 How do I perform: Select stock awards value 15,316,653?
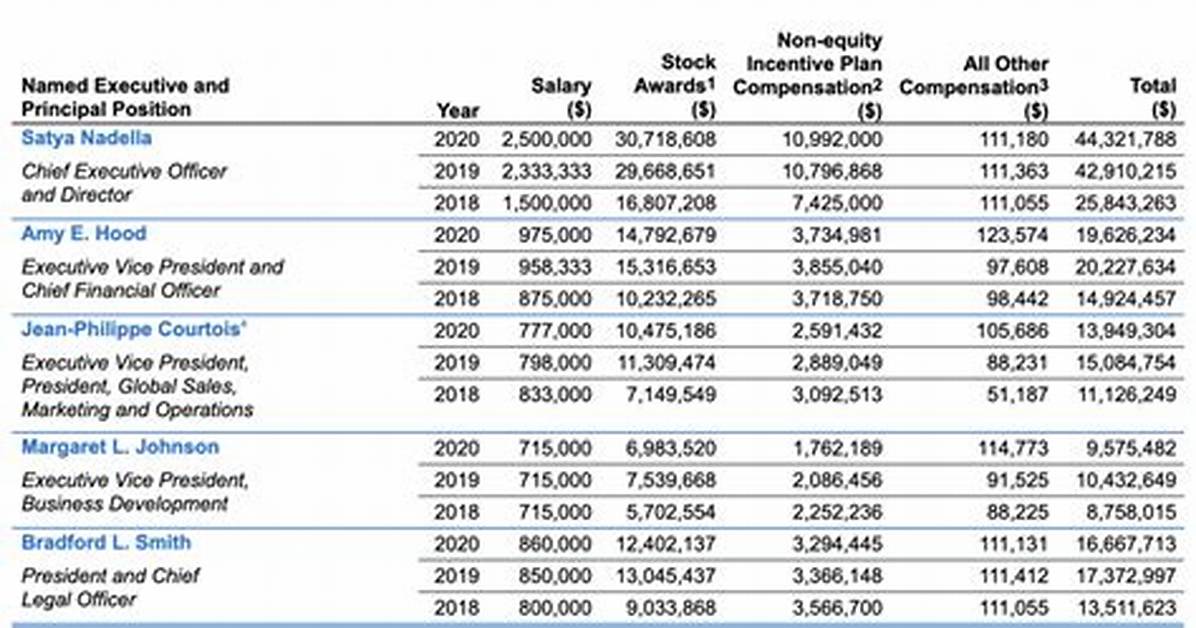666,267
